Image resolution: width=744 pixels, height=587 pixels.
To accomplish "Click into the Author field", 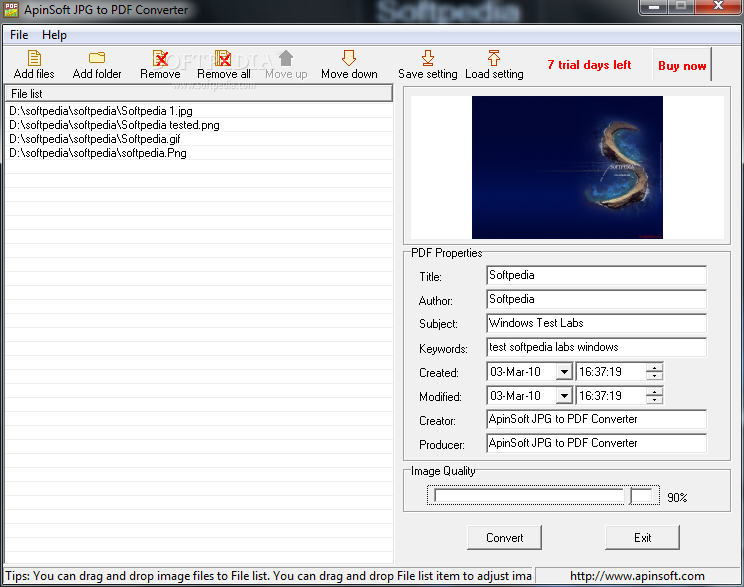I will coord(596,299).
